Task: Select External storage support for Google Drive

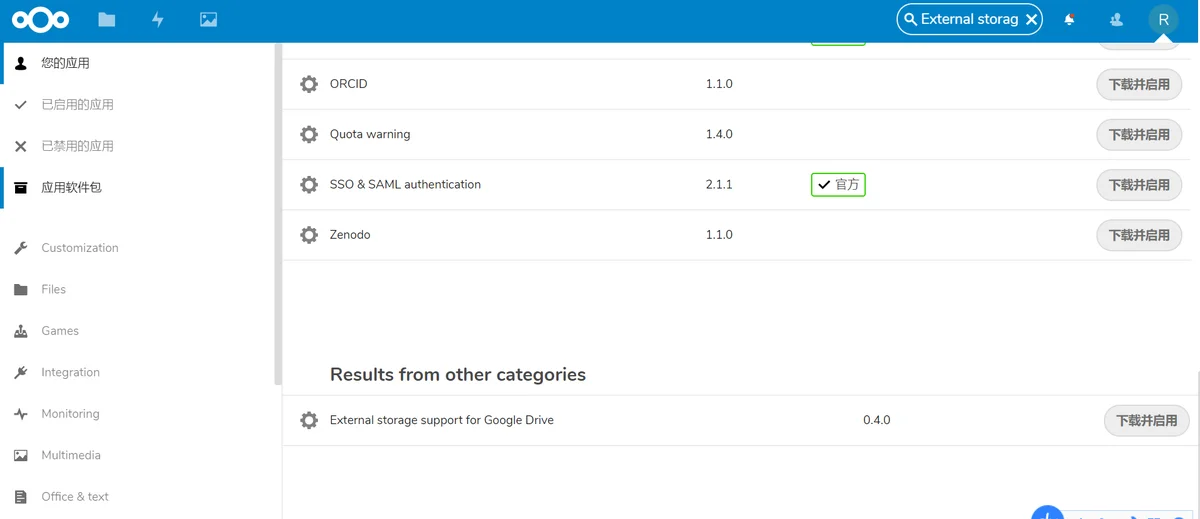Action: pos(441,421)
